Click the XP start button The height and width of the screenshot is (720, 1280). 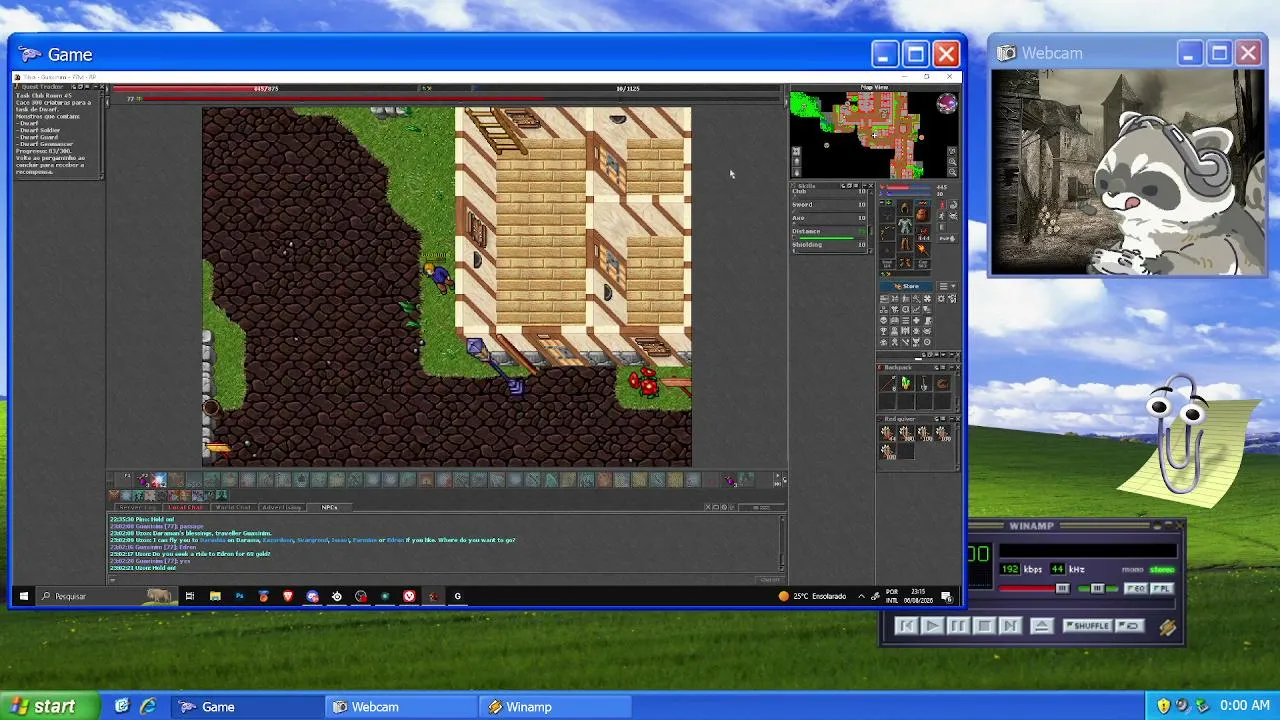click(50, 706)
